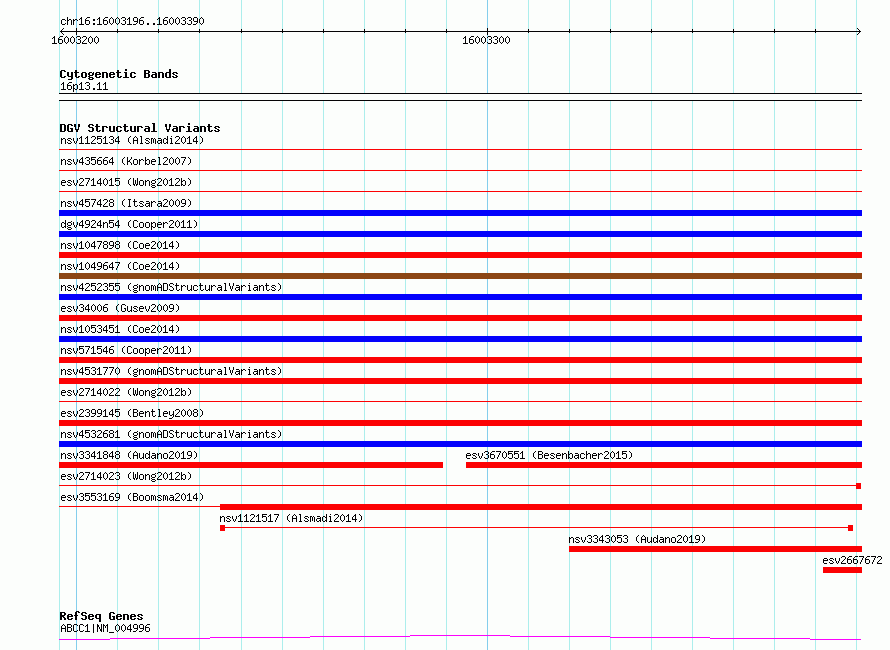
Task: Click the blue bar for nsv4532681
Action: click(460, 444)
